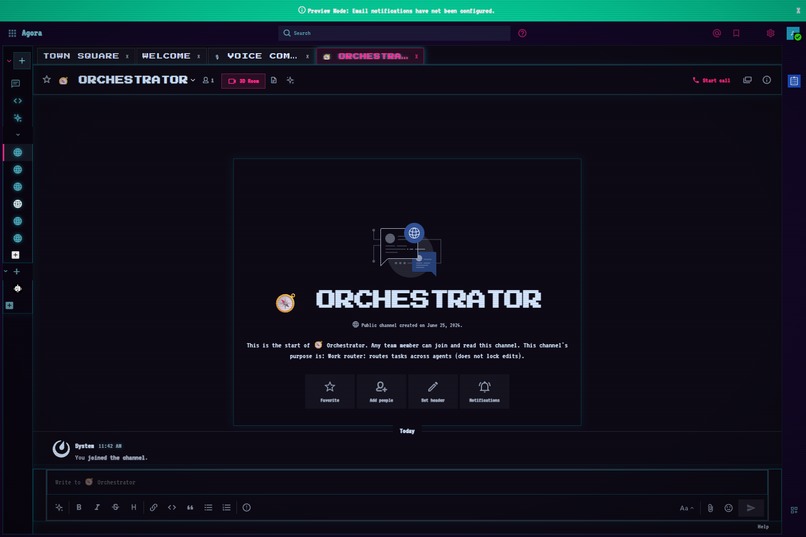This screenshot has width=806, height=537.
Task: Insert inline code in message toolbar
Action: (x=172, y=507)
